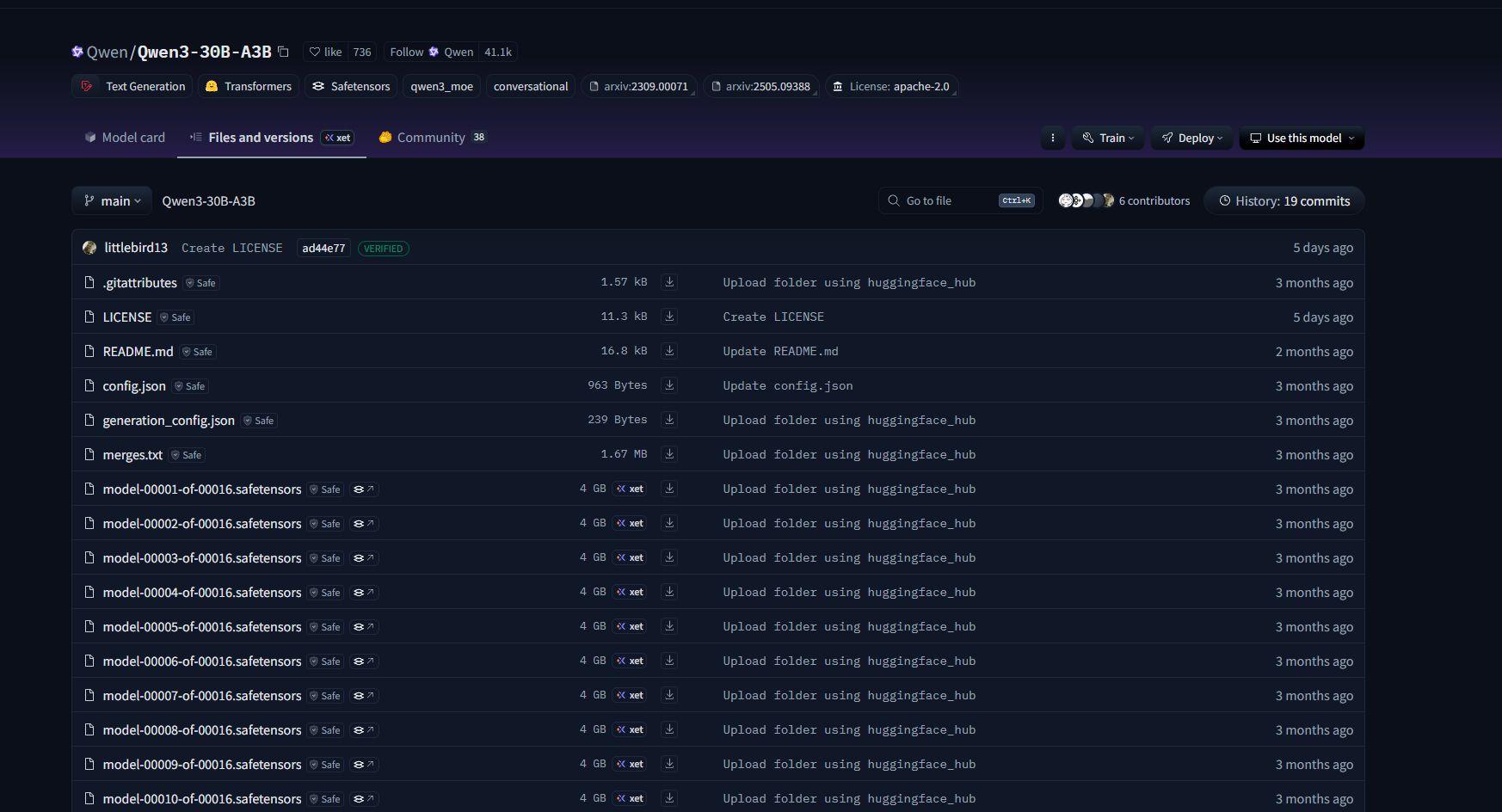Download model-00004-of-00016.safetensors
1502x812 pixels.
tap(669, 592)
